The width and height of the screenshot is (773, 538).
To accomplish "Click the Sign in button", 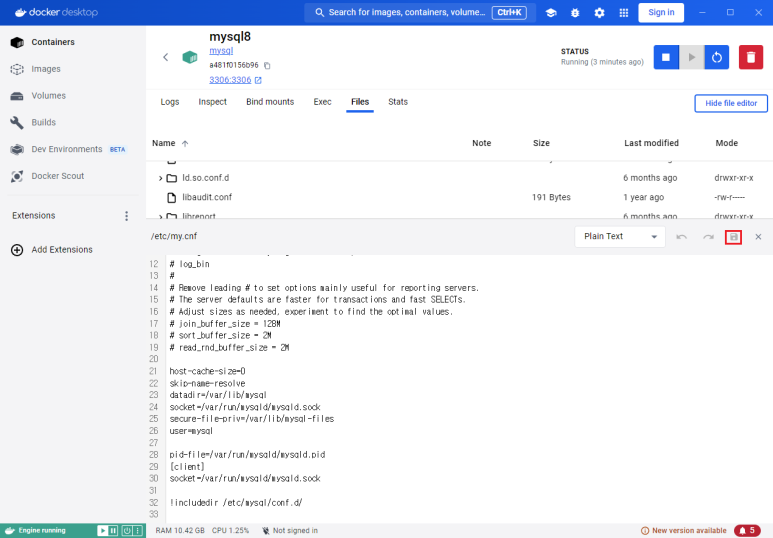I will click(661, 13).
